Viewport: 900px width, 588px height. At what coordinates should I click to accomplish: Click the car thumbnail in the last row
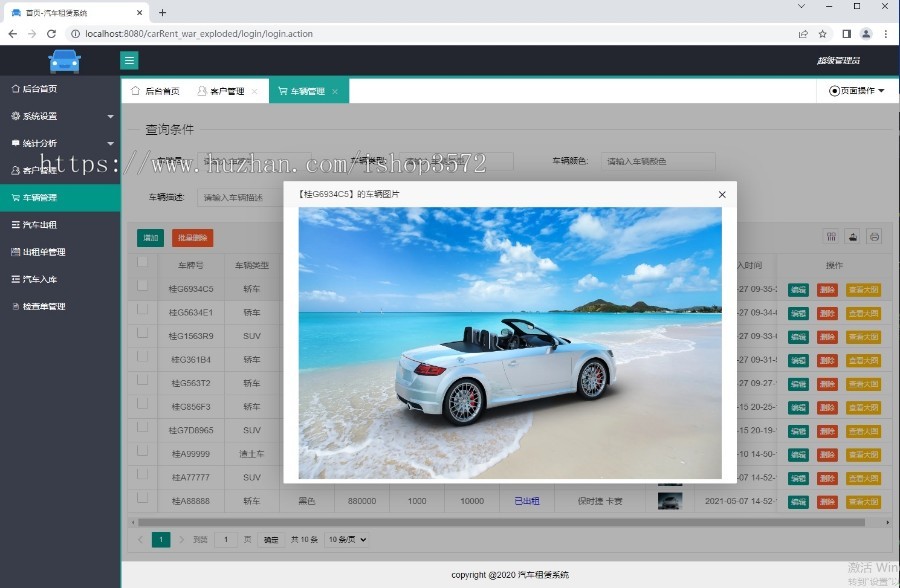point(670,501)
